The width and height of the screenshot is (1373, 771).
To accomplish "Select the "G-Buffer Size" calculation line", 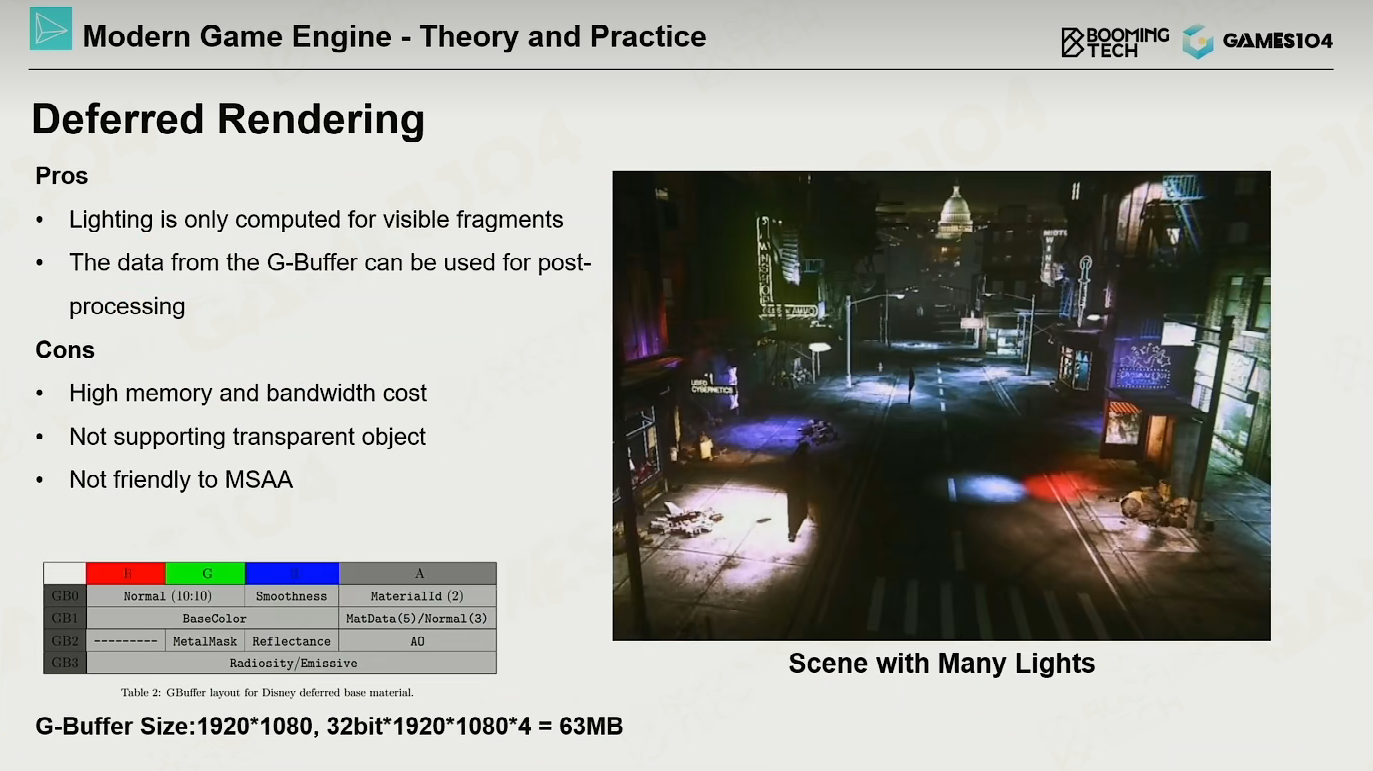I will (x=329, y=726).
